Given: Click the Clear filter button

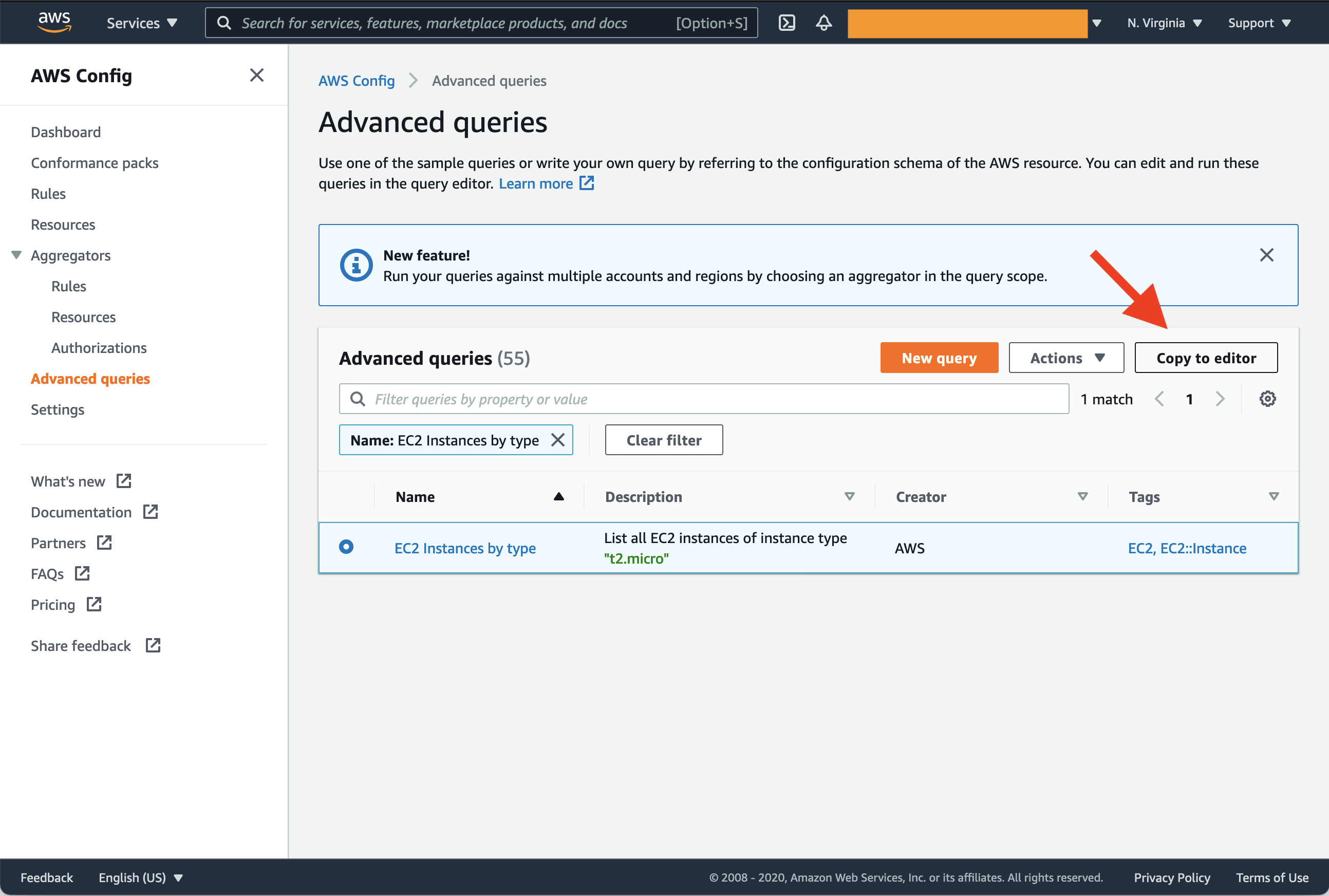Looking at the screenshot, I should pos(664,440).
